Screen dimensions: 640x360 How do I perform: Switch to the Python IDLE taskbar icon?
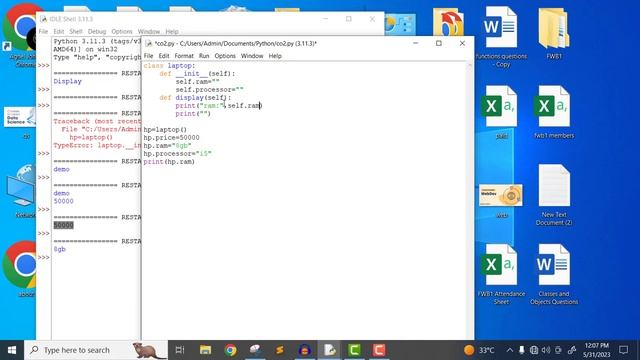[329, 350]
